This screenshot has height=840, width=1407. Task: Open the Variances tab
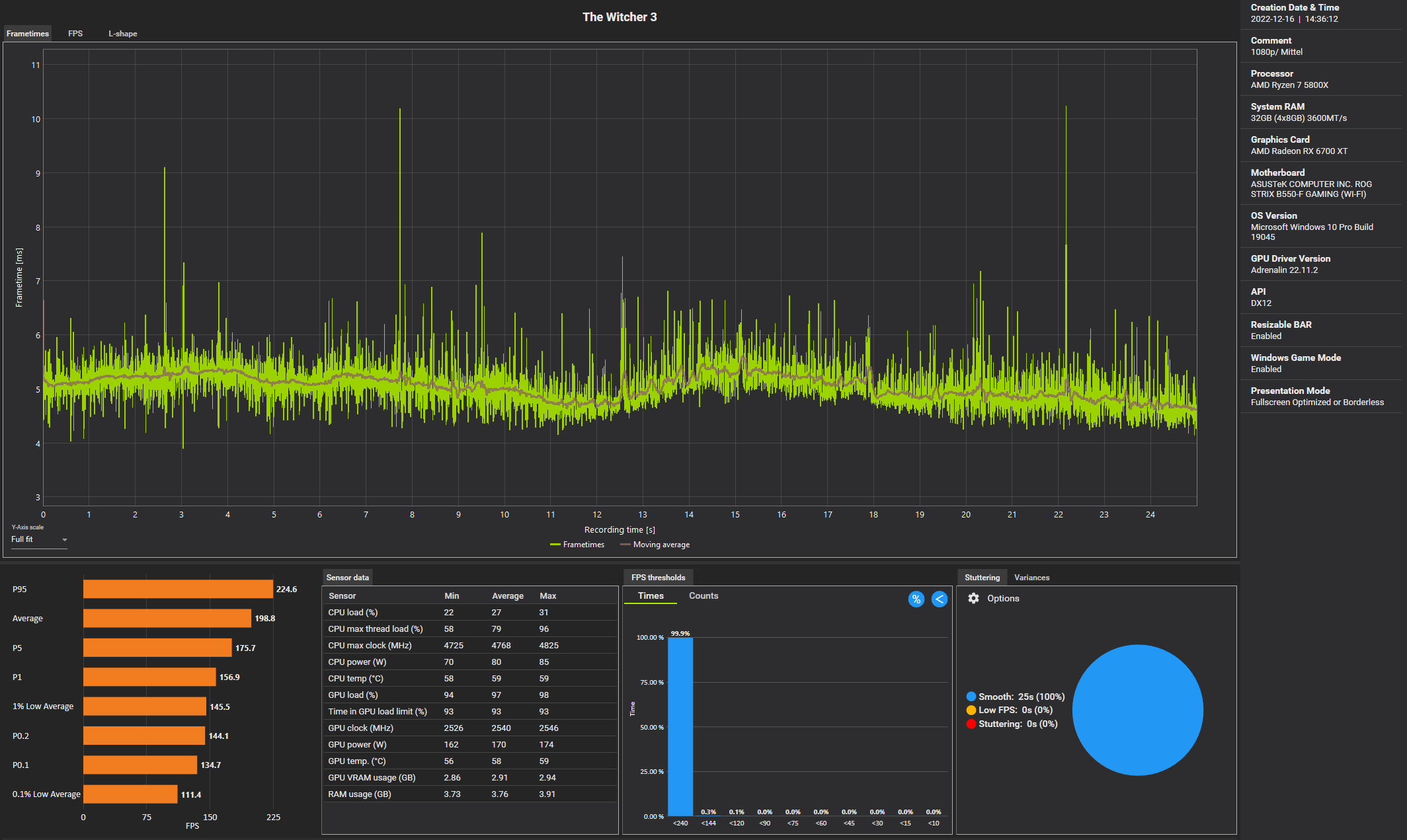point(1031,578)
